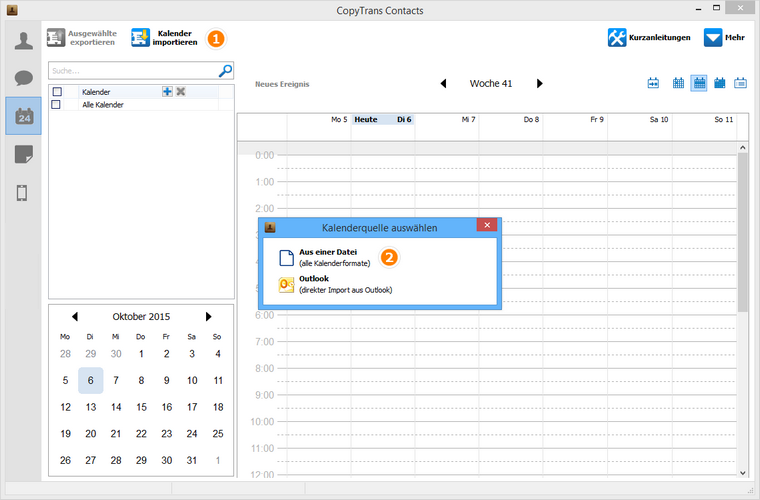
Task: Click Aus einer Datei option
Action: 324,258
